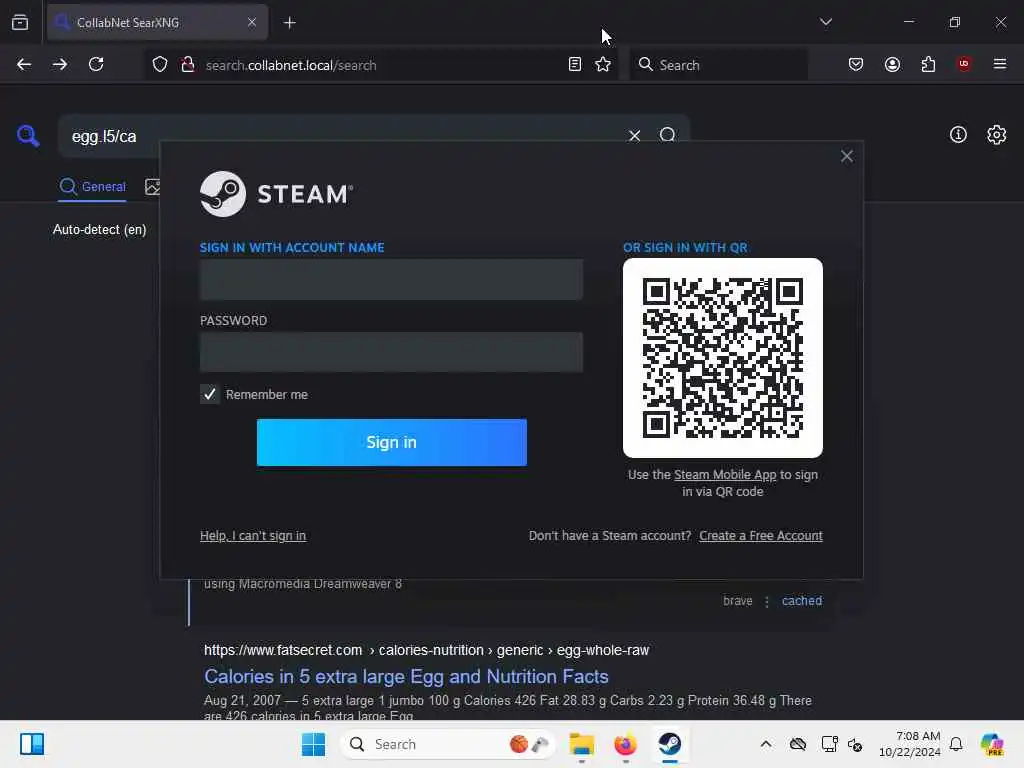1024x768 pixels.
Task: Click the muted volume tray icon
Action: [x=855, y=744]
